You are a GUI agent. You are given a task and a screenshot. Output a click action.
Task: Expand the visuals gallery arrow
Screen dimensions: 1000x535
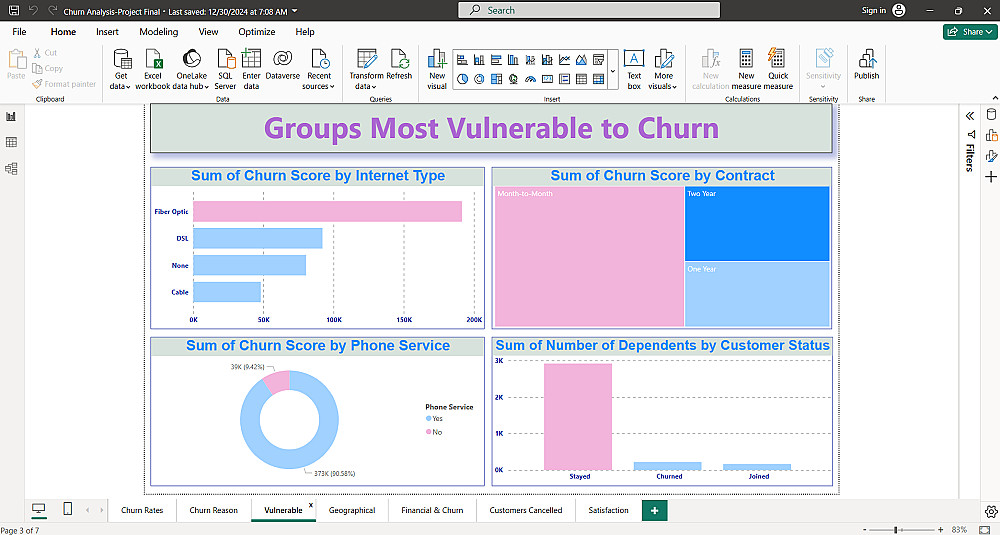pos(613,71)
